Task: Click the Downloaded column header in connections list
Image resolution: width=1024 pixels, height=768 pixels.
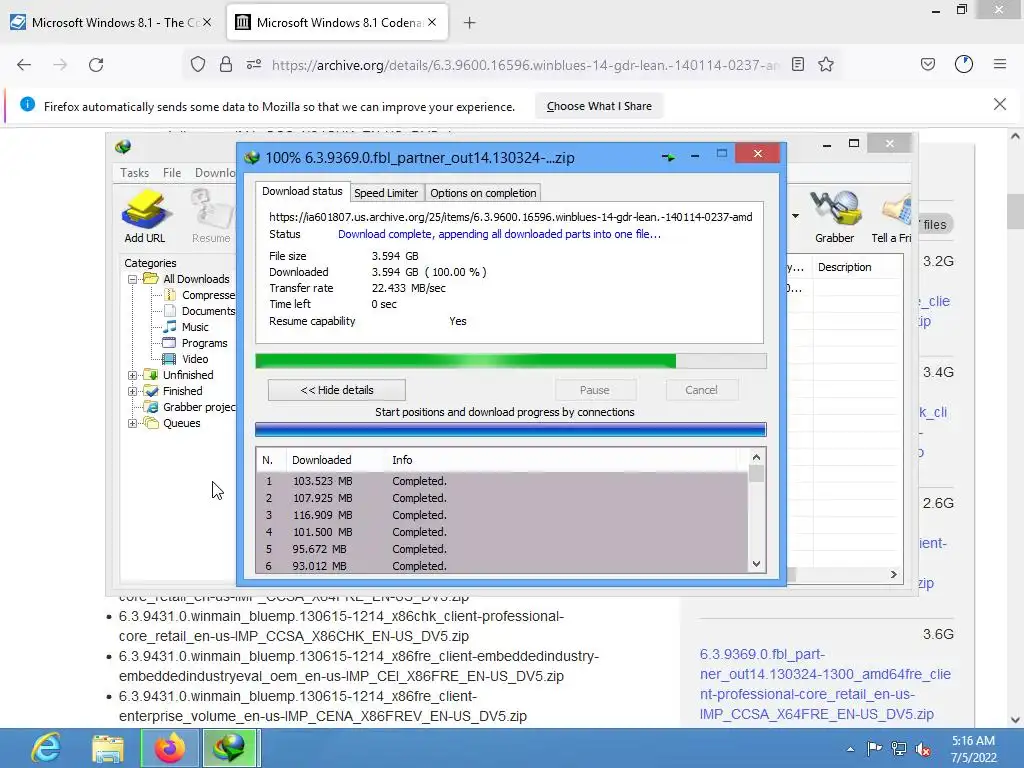Action: coord(336,460)
